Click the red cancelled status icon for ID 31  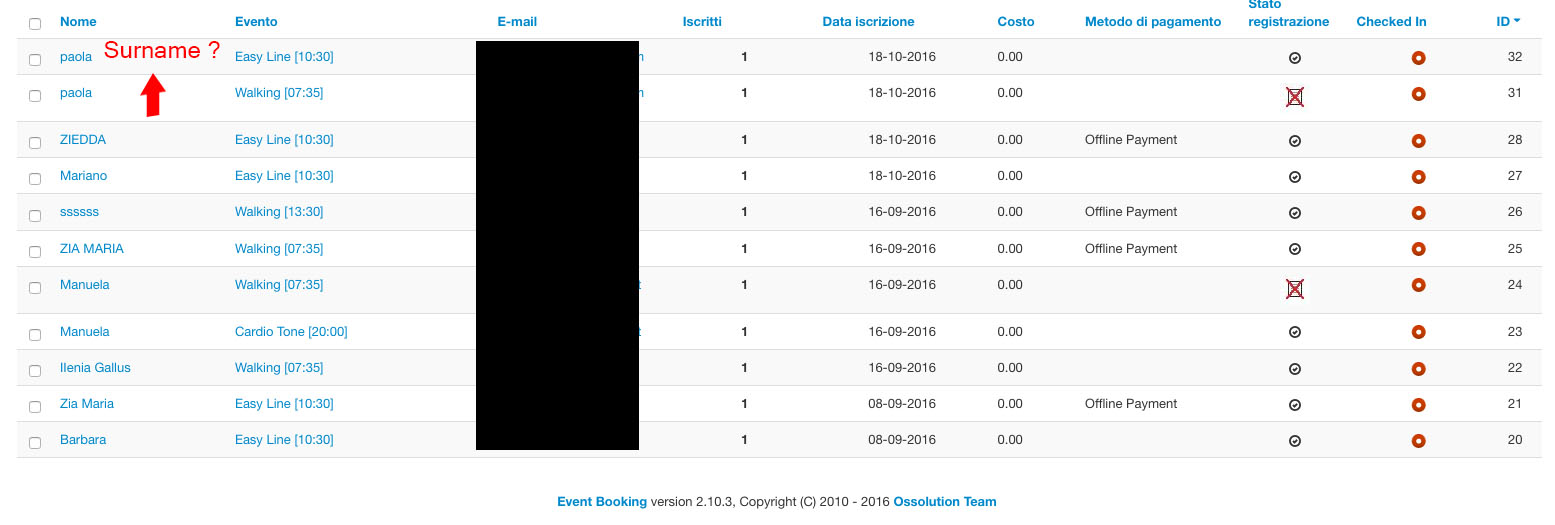coord(1294,97)
